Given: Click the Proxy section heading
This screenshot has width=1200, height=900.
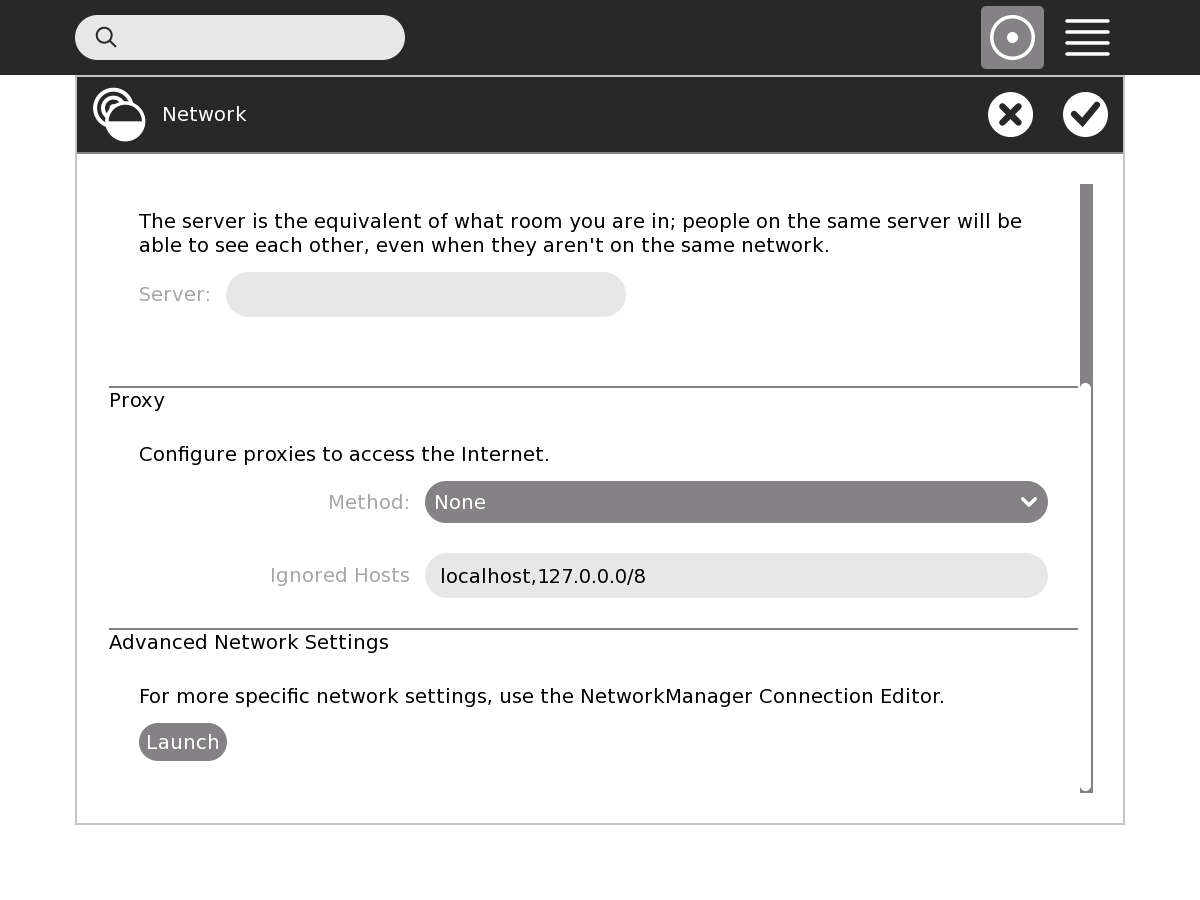Looking at the screenshot, I should coord(137,400).
